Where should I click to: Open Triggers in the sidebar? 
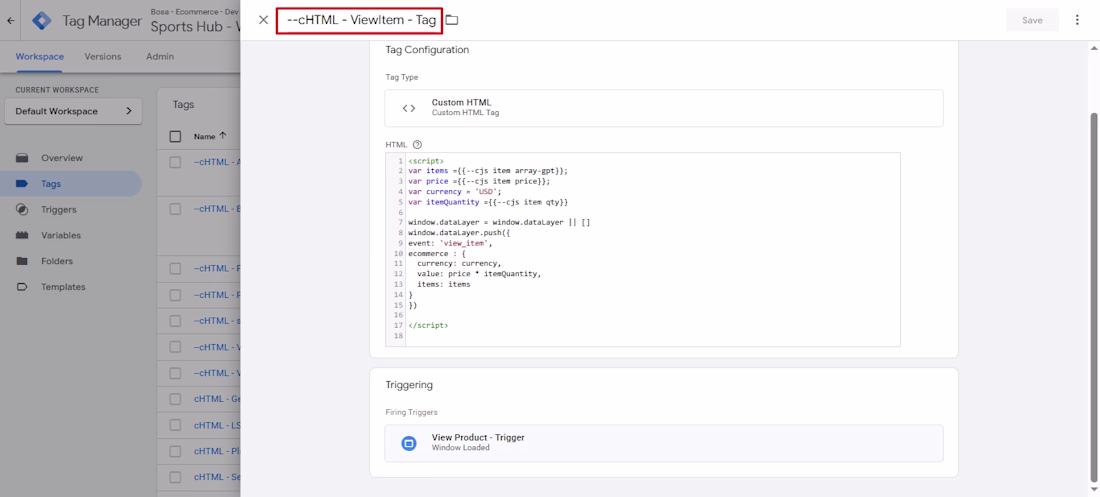click(x=59, y=209)
